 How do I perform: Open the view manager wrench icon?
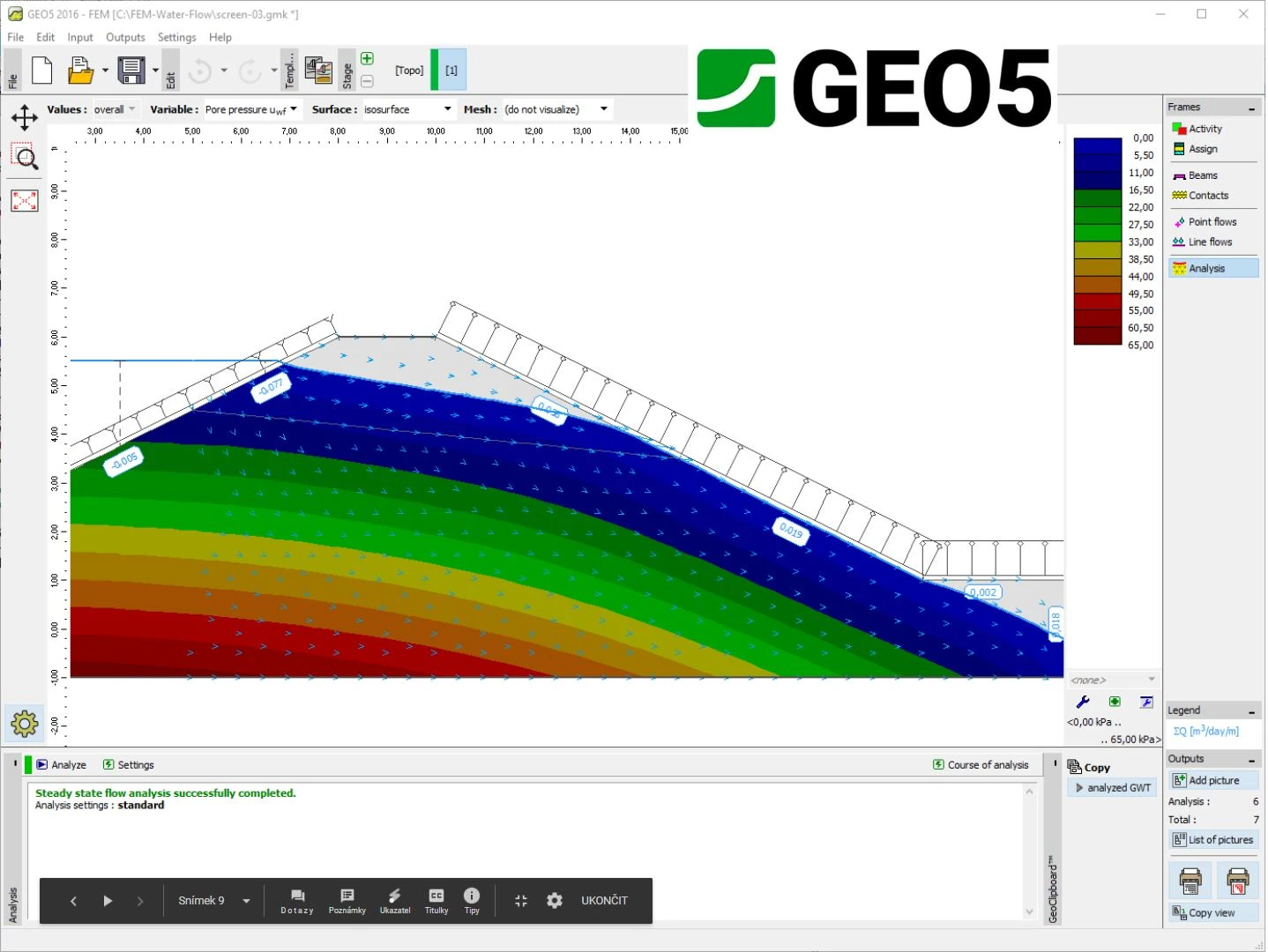pyautogui.click(x=1146, y=702)
